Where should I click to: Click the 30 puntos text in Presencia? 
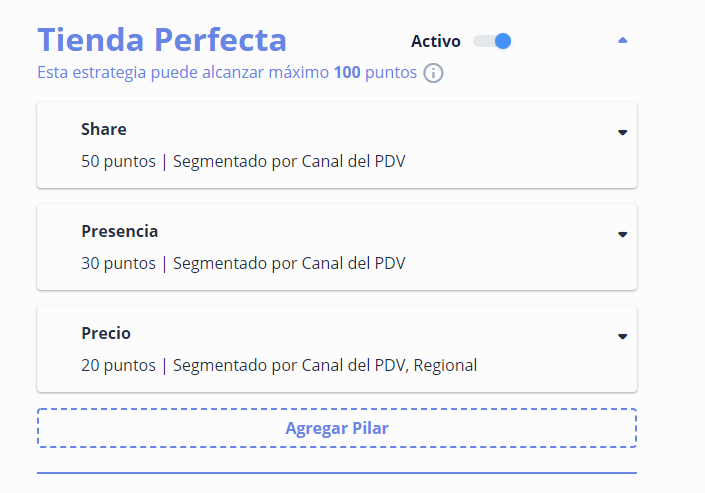coord(118,263)
